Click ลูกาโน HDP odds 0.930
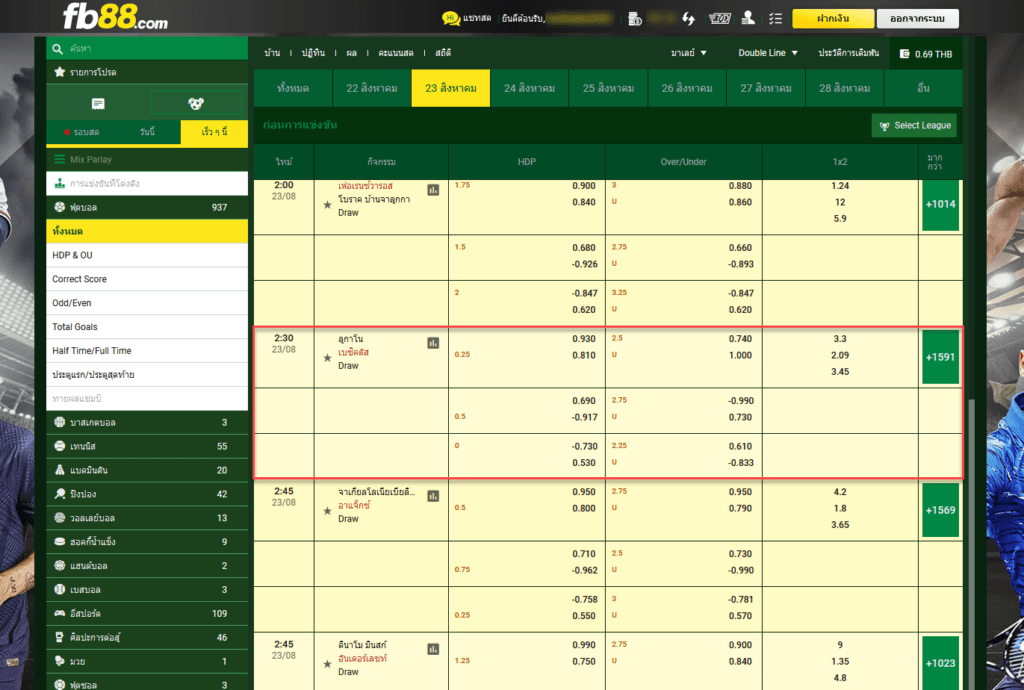The width and height of the screenshot is (1024, 690). [583, 339]
